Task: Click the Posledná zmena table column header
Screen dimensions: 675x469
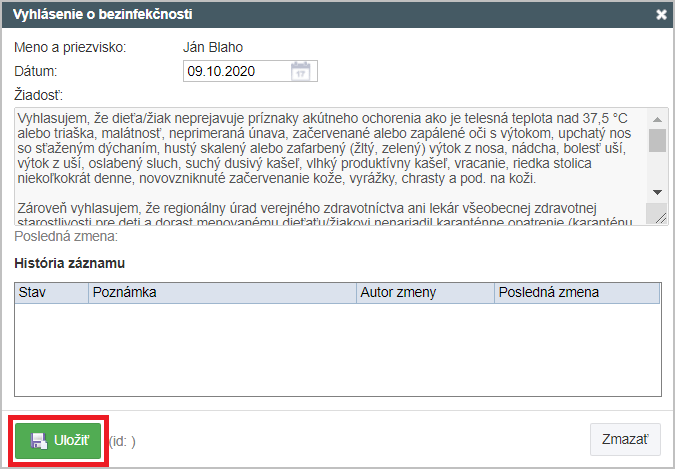Action: (x=576, y=293)
